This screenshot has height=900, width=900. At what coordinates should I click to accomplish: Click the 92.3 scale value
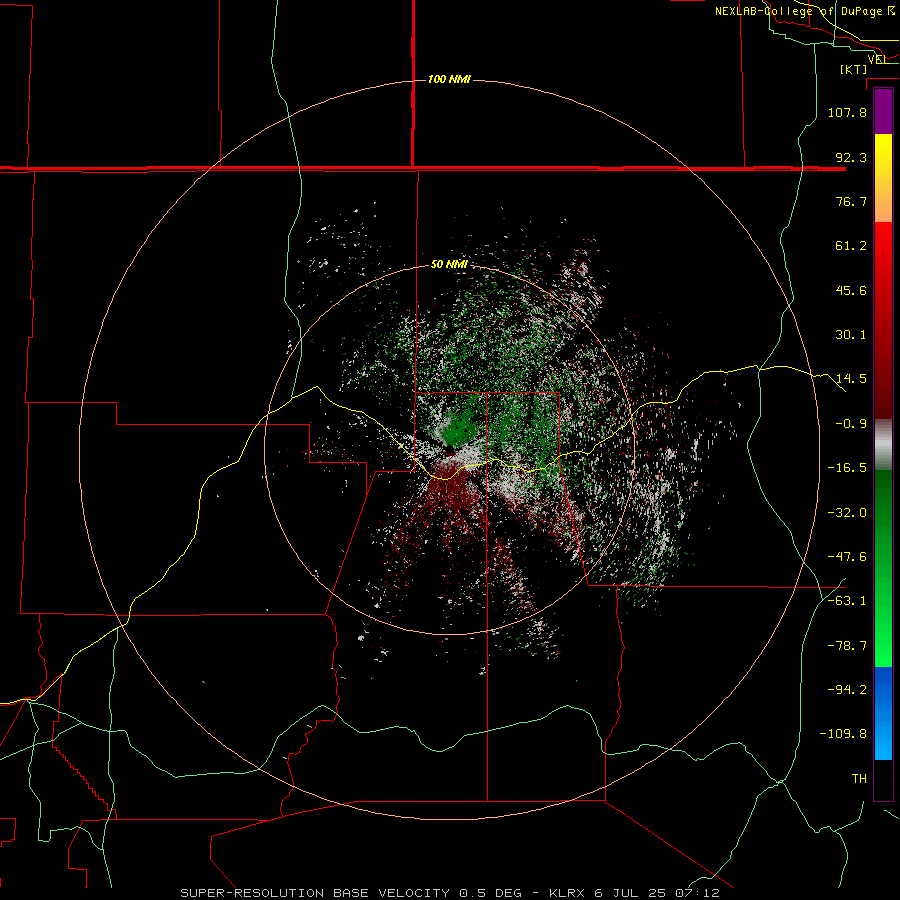pos(851,157)
